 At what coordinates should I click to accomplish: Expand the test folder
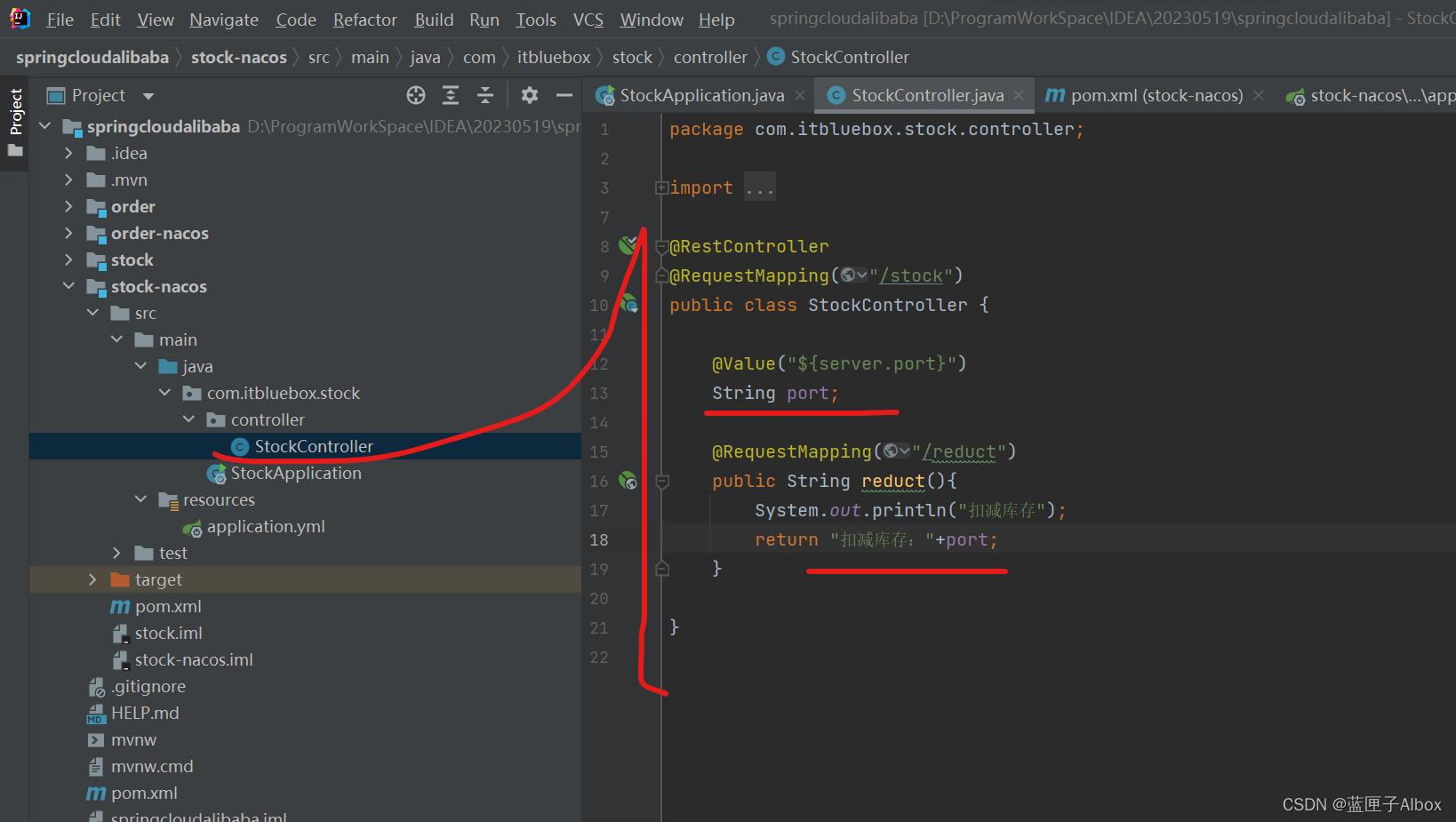117,553
